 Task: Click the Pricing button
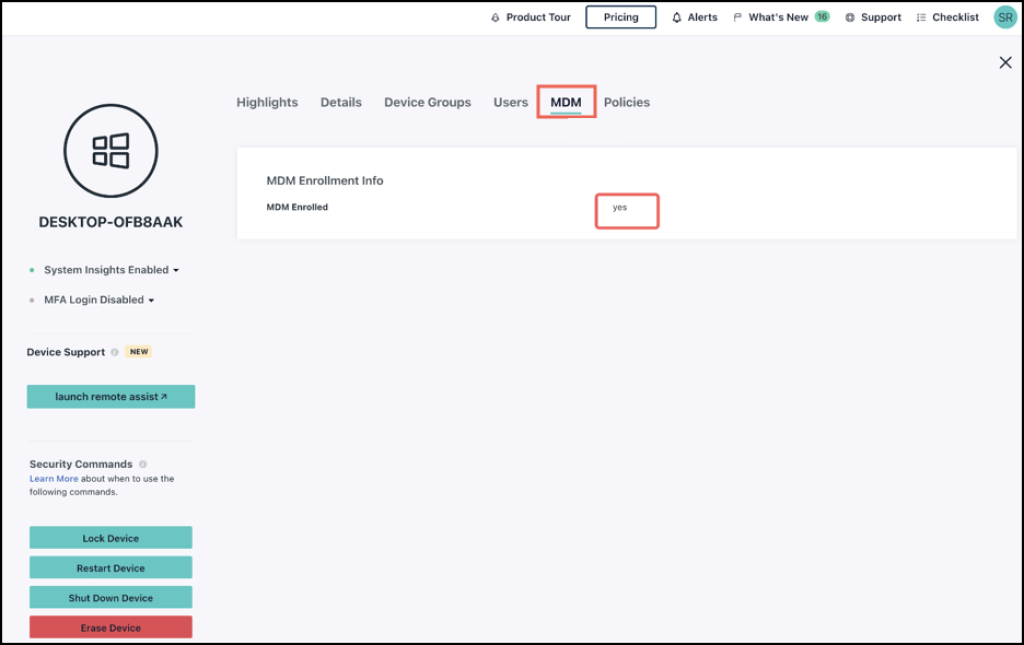tap(620, 17)
